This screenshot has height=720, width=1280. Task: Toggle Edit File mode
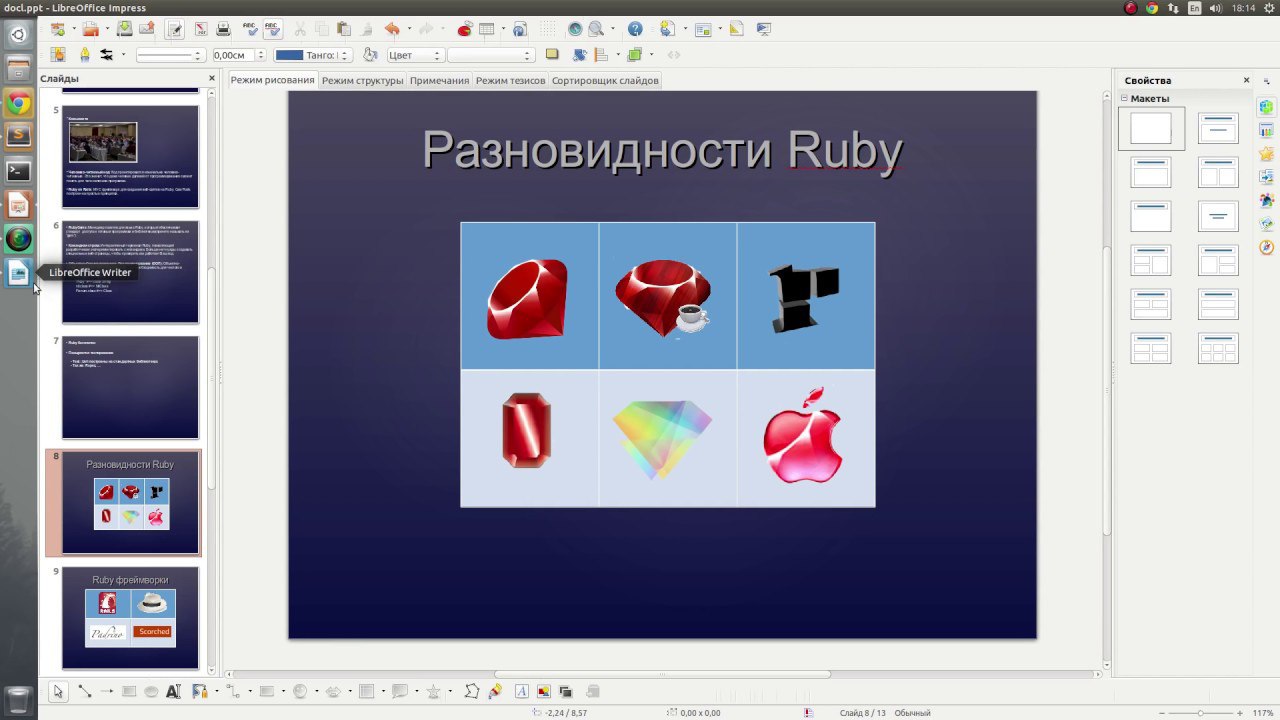(x=175, y=29)
